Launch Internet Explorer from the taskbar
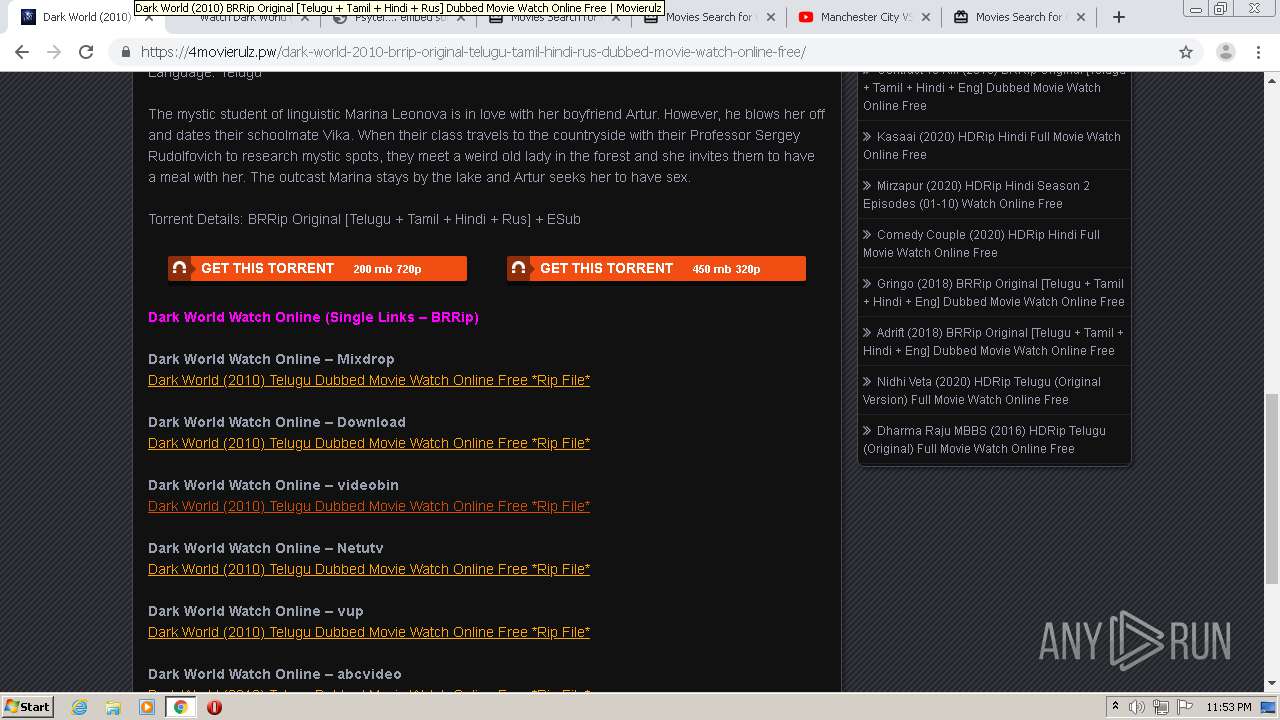1280x720 pixels. click(79, 707)
